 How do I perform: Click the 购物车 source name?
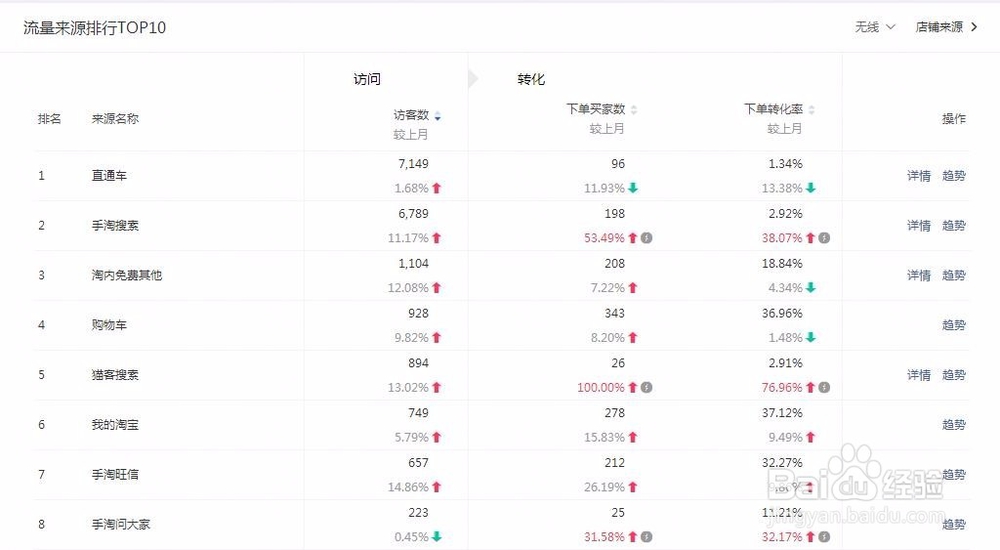[x=109, y=325]
